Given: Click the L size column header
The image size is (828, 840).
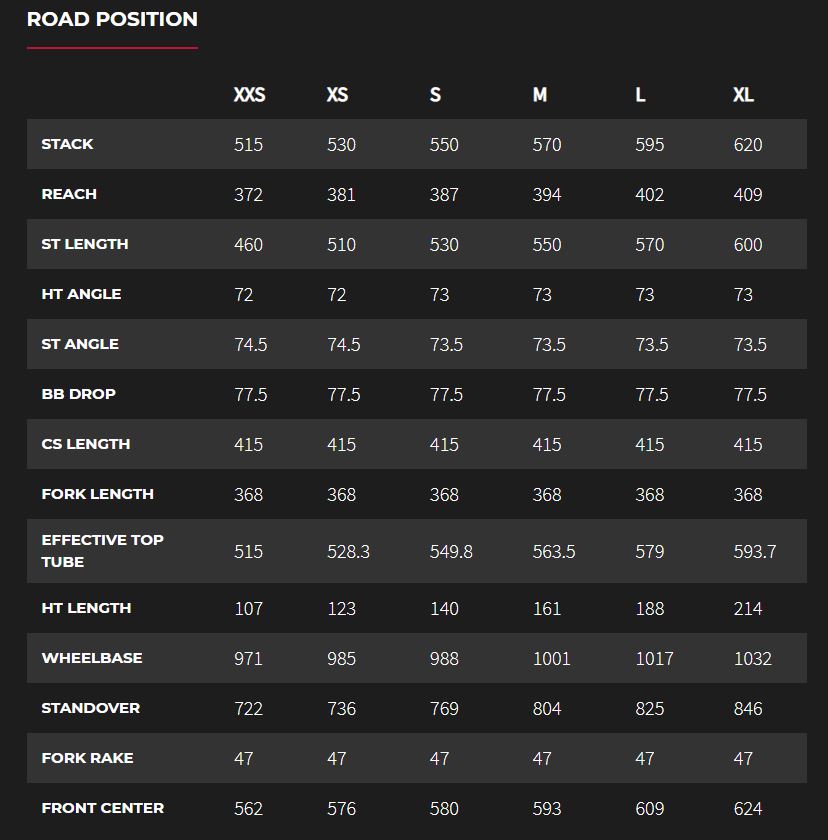Looking at the screenshot, I should [640, 95].
